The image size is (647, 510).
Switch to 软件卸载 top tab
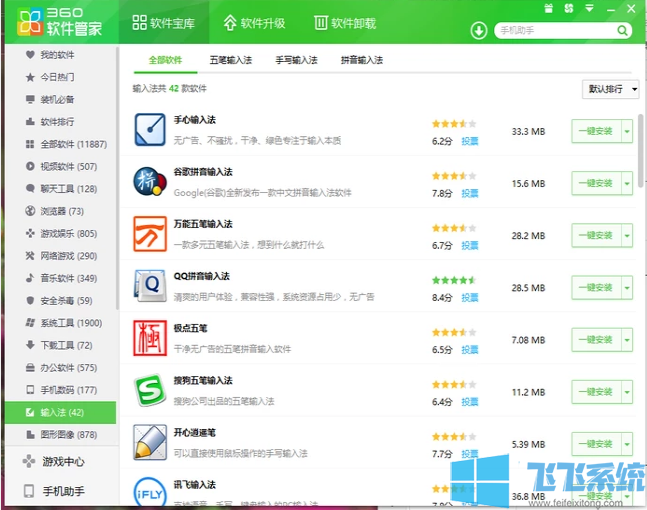tap(345, 22)
